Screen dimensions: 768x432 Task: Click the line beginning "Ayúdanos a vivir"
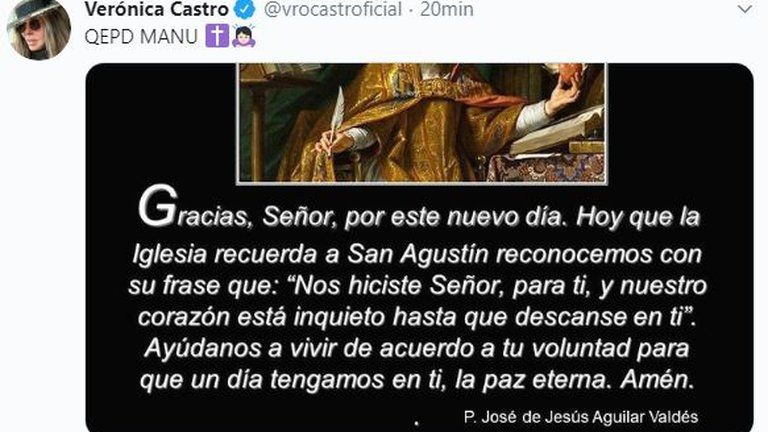[417, 349]
